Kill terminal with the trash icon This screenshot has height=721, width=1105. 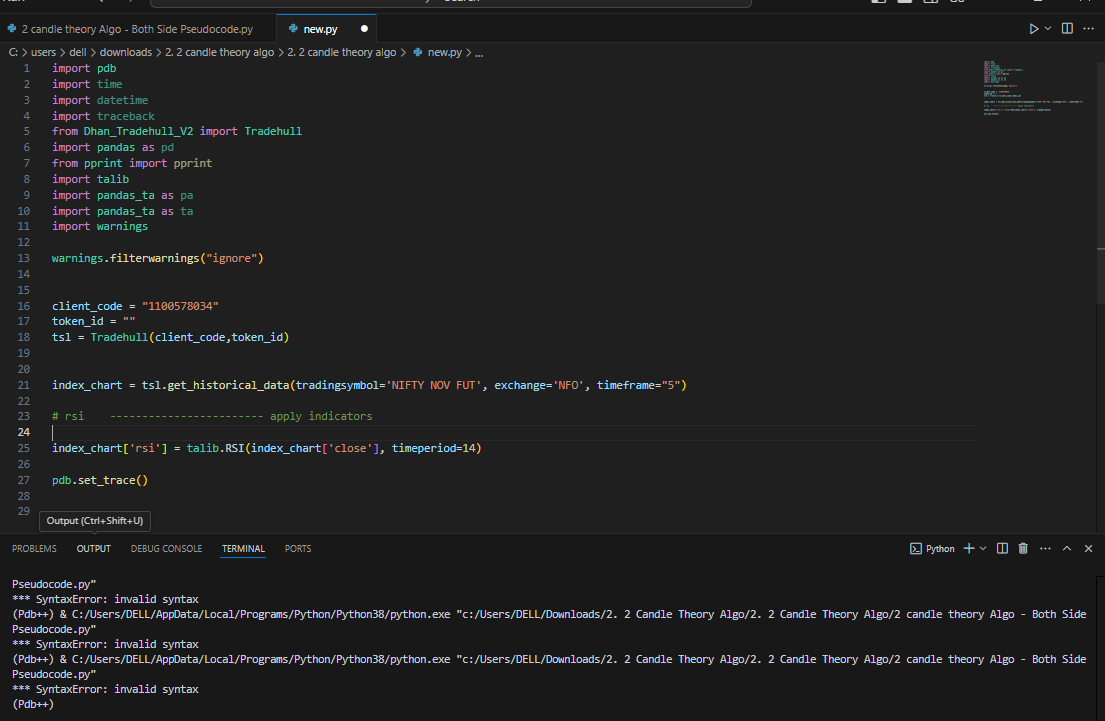[x=1023, y=548]
